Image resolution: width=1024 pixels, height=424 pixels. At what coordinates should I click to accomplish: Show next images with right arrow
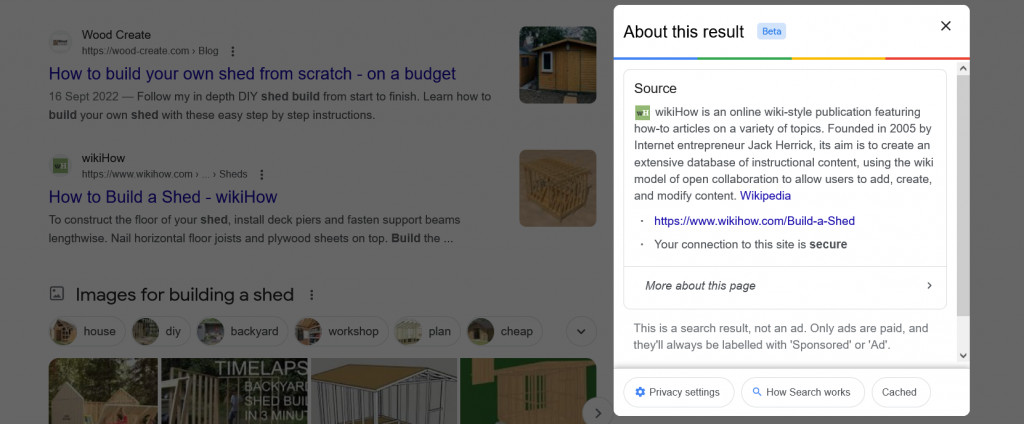pyautogui.click(x=597, y=413)
